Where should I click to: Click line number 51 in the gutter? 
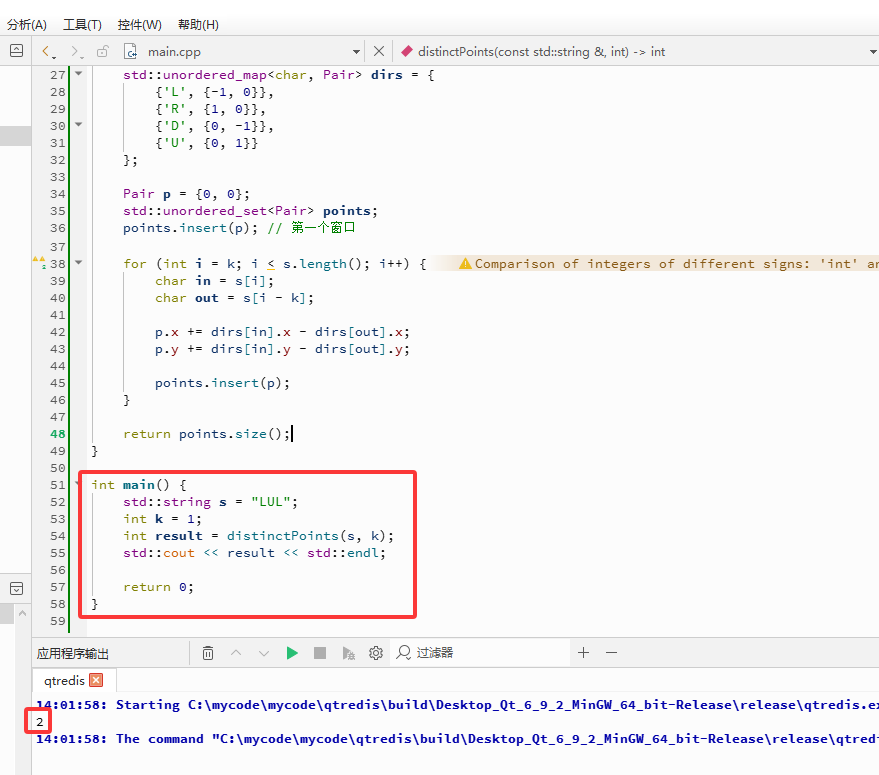[x=58, y=485]
